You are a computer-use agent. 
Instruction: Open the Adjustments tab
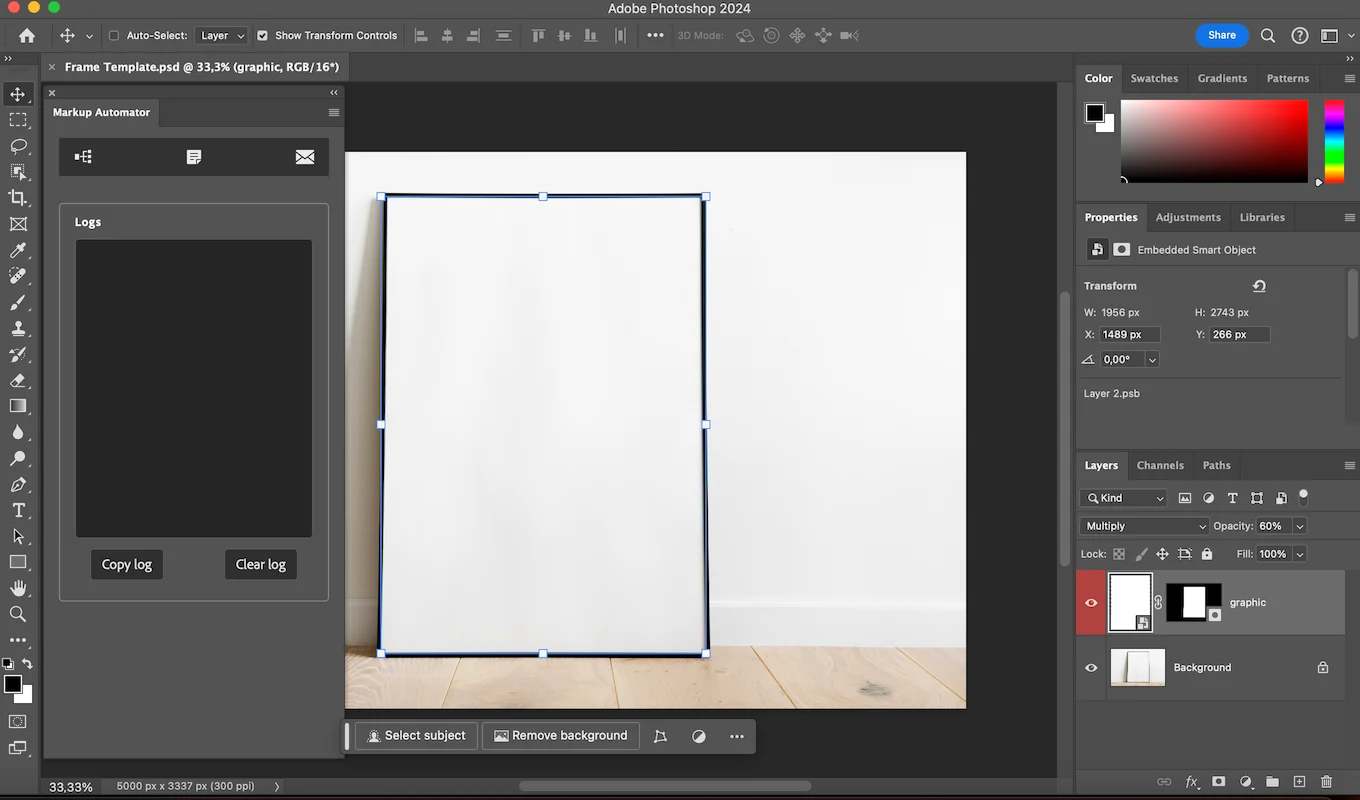coord(1188,217)
